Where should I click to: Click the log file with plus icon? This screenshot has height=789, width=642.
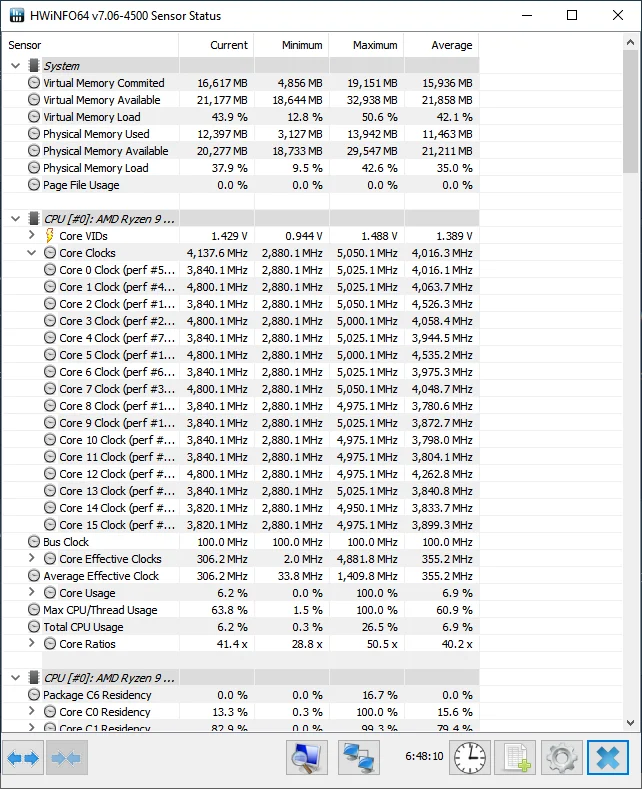click(516, 757)
